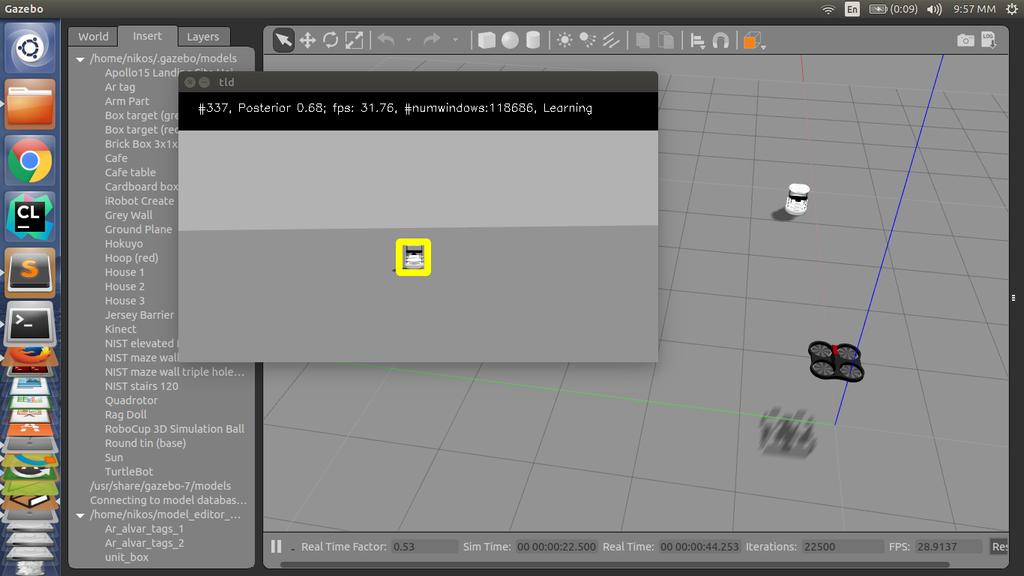Screen dimensions: 1024x576
Task: Switch to the Layers tab
Action: click(203, 37)
